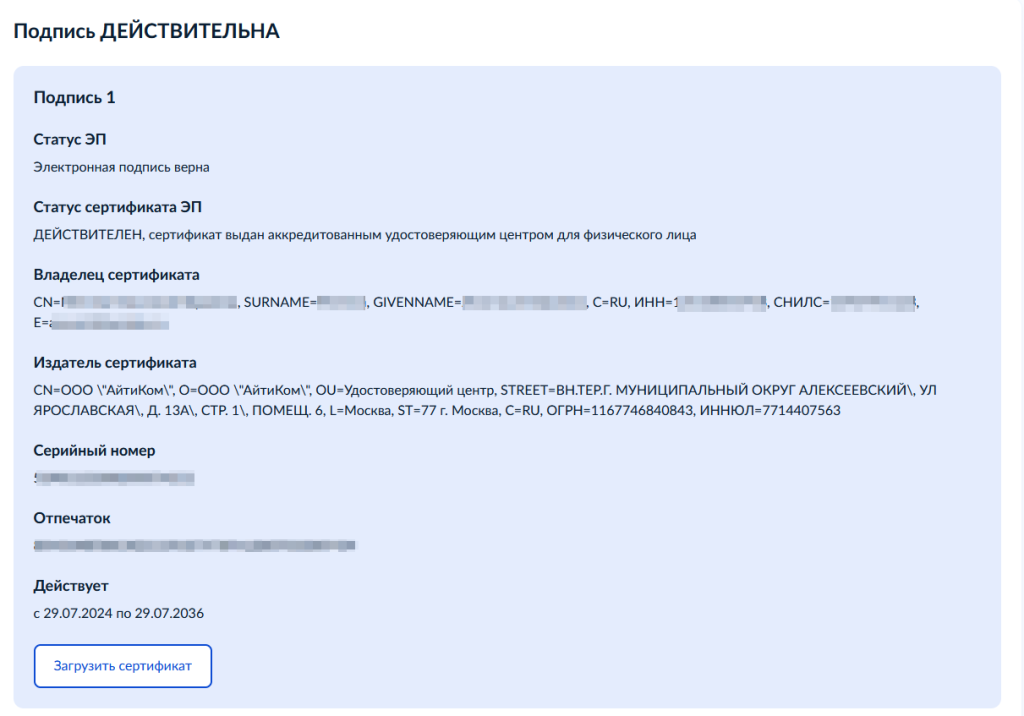Click the Отпечаток label
The width and height of the screenshot is (1024, 716).
(x=72, y=518)
